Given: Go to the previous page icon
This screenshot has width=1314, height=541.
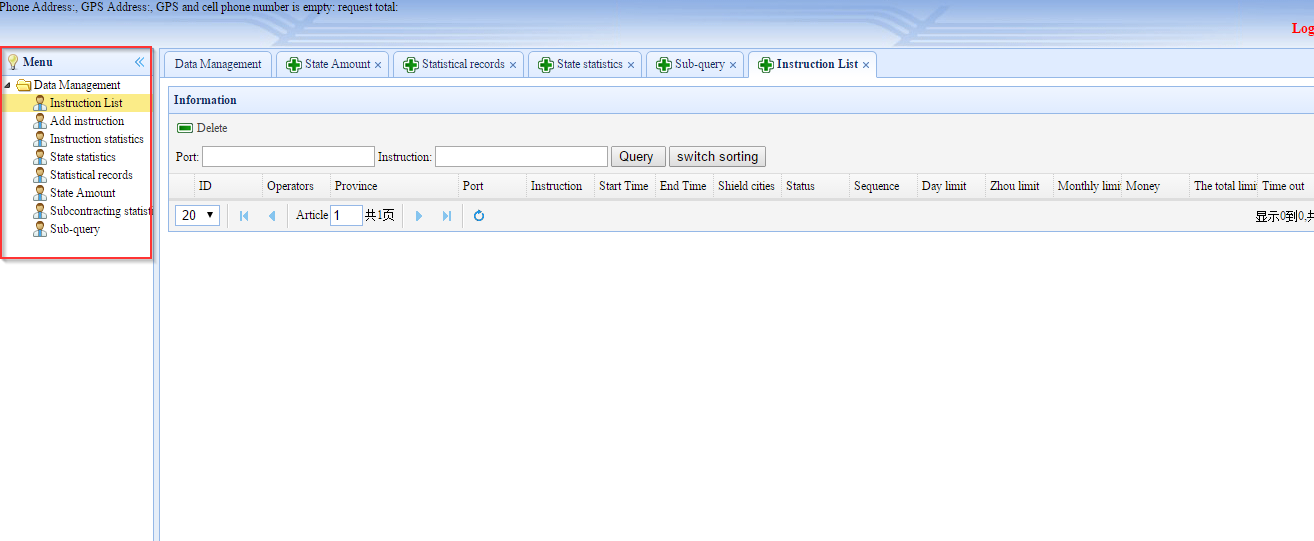Looking at the screenshot, I should click(x=271, y=216).
